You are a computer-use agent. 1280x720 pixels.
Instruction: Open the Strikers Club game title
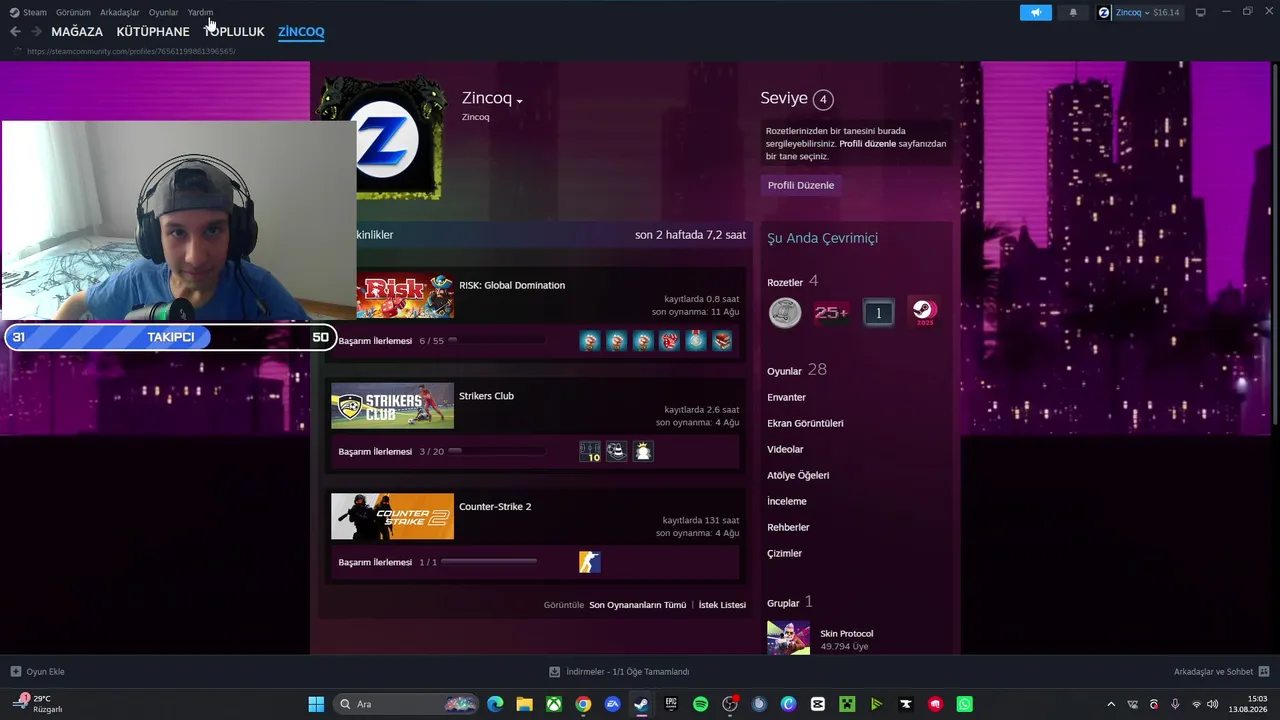click(x=487, y=396)
